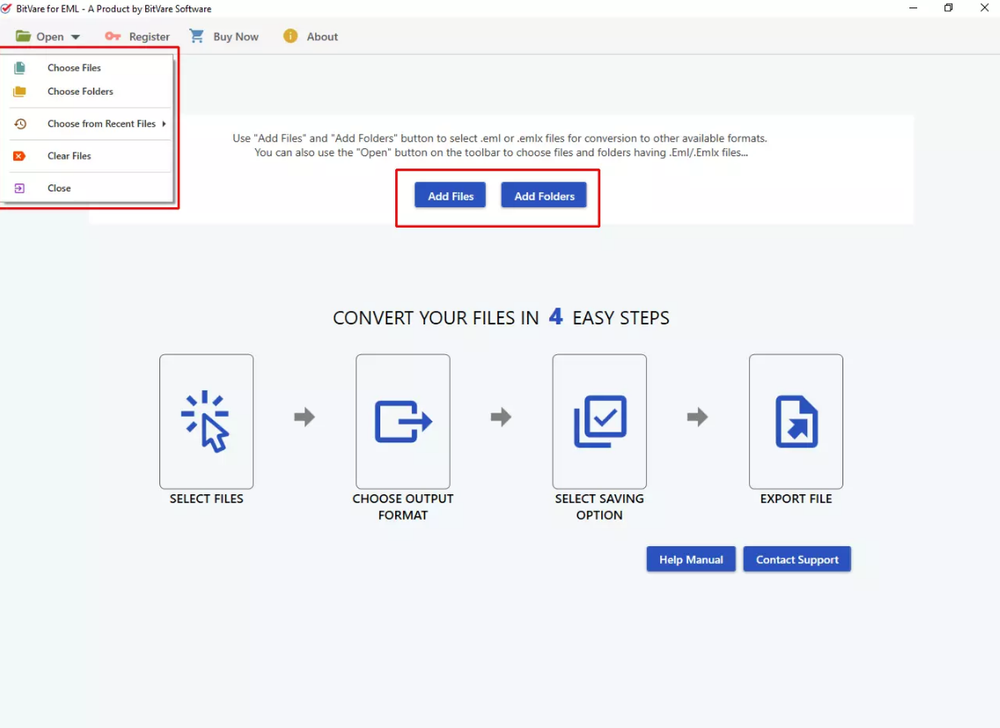Click the CHOOSE OUTPUT FORMAT label

coord(403,507)
